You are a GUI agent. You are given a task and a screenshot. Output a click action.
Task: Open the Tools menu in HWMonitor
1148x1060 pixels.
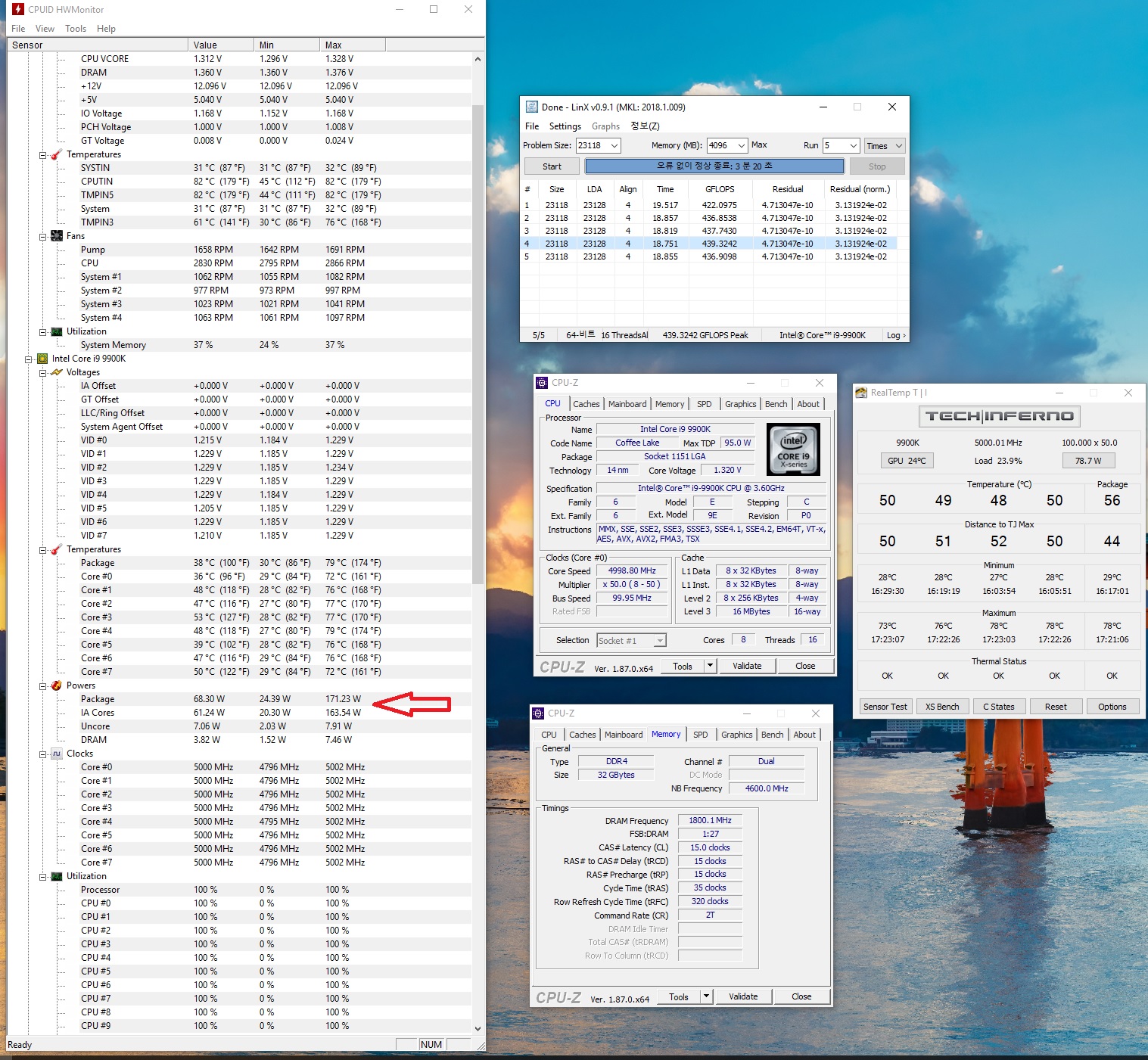coord(76,29)
